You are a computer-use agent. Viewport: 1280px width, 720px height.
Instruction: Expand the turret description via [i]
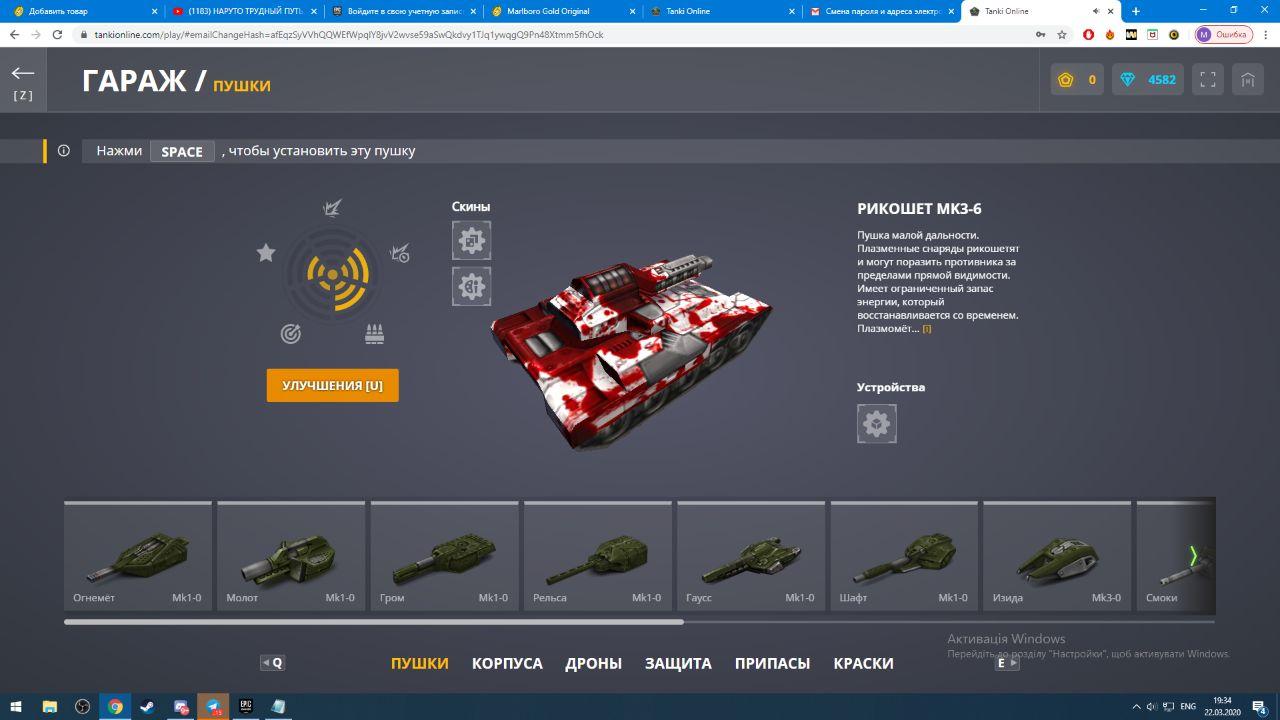[927, 329]
